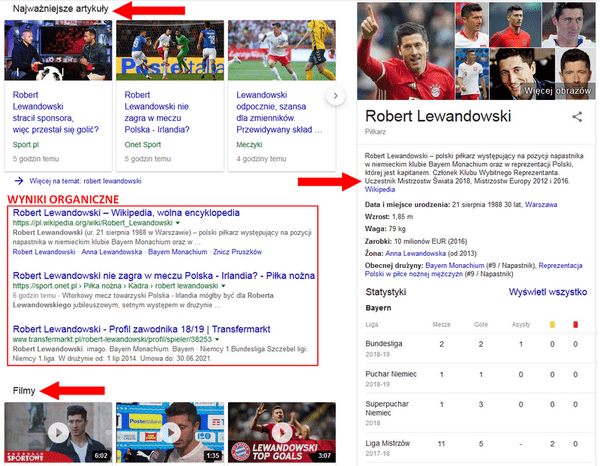Open wikipedia.org Robert_Lewandowski URL text

[x=93, y=223]
